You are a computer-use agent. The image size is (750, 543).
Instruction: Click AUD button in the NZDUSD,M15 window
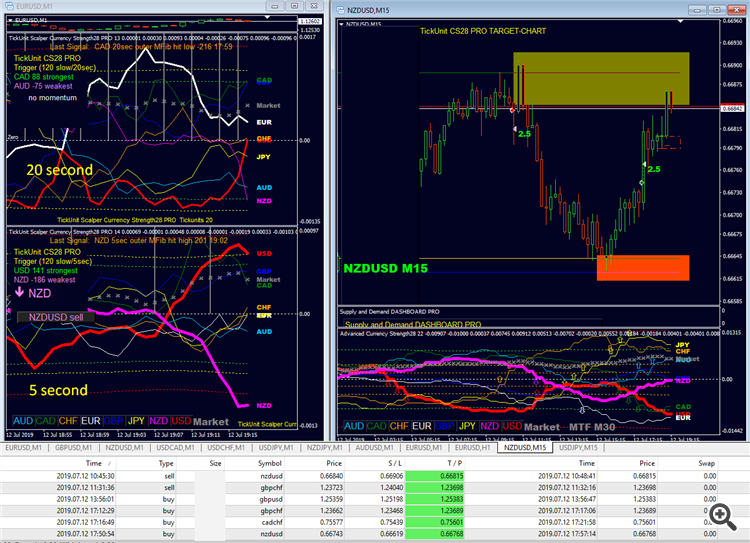coord(354,426)
